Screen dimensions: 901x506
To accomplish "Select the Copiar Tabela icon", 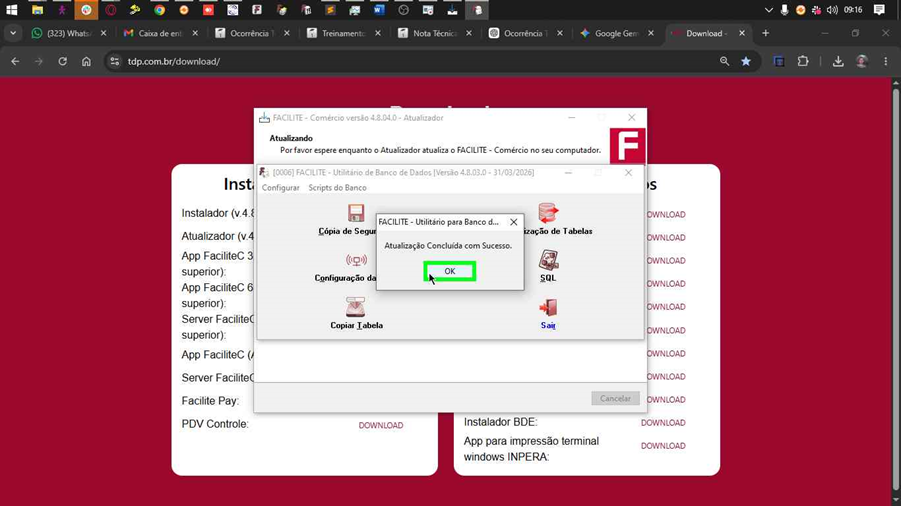I will pos(356,307).
